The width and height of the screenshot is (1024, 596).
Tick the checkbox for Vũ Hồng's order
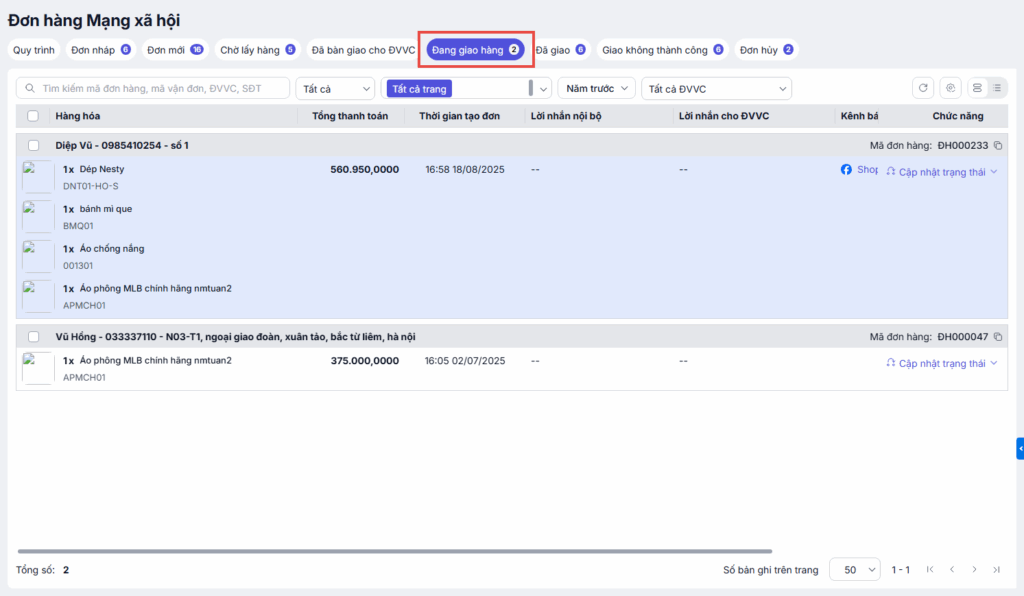pos(33,337)
